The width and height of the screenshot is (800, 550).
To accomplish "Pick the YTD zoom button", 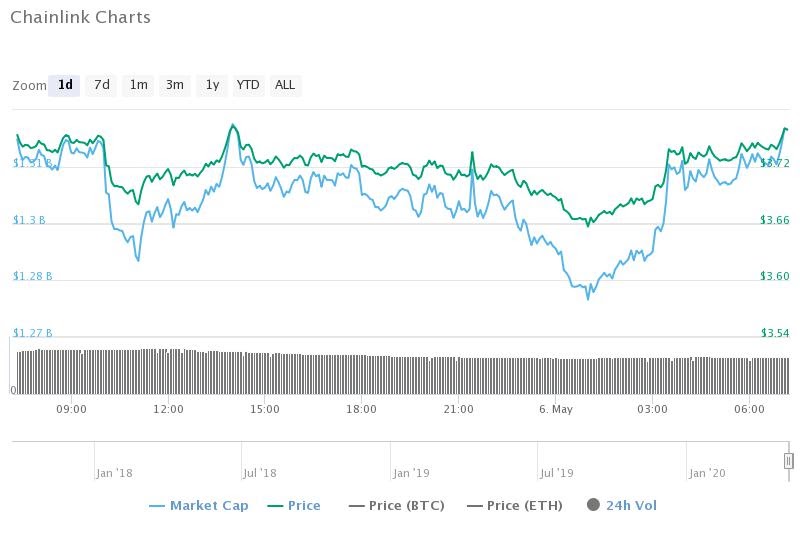I will point(248,85).
